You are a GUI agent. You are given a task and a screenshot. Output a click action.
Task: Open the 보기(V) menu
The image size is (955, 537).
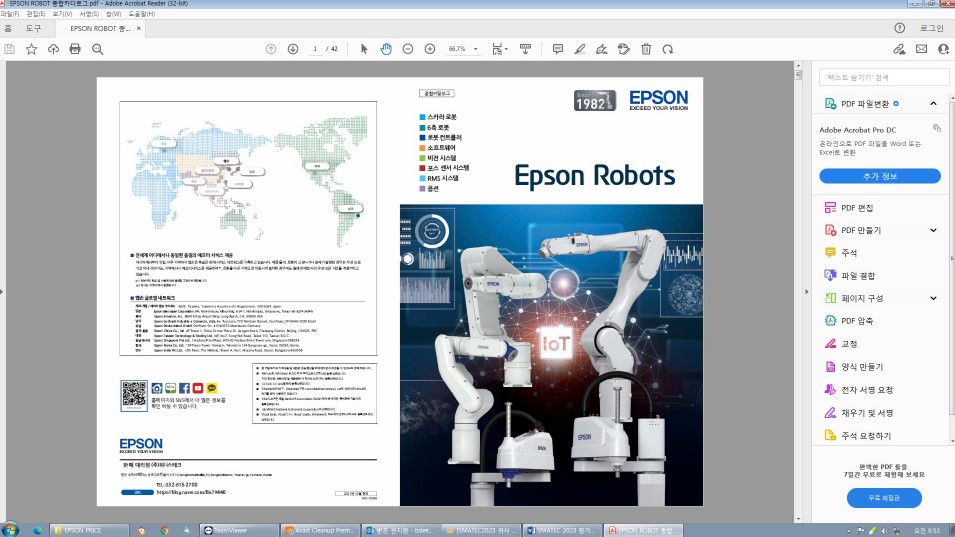tap(62, 13)
